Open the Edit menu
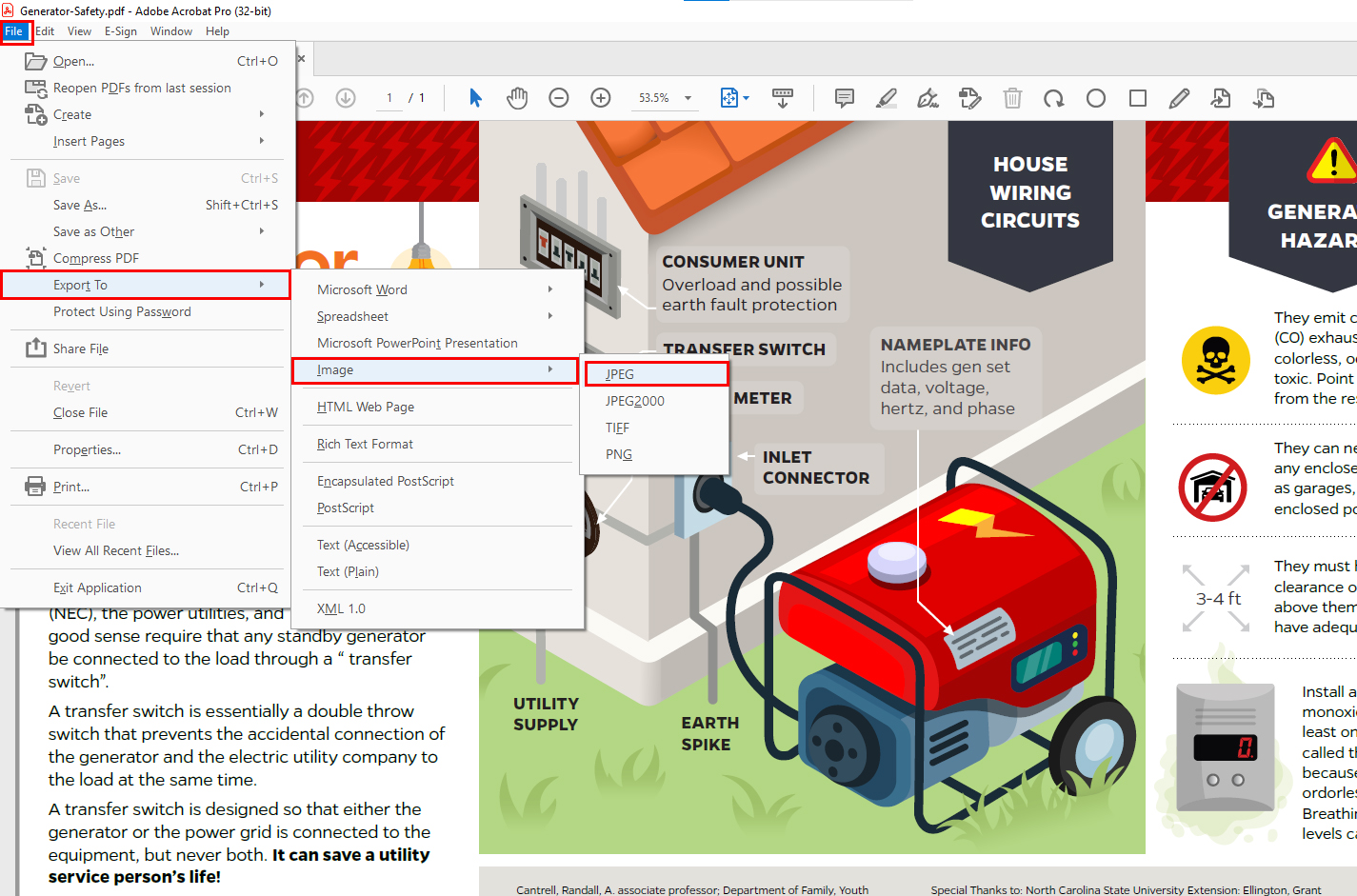Viewport: 1357px width, 896px height. click(x=45, y=31)
